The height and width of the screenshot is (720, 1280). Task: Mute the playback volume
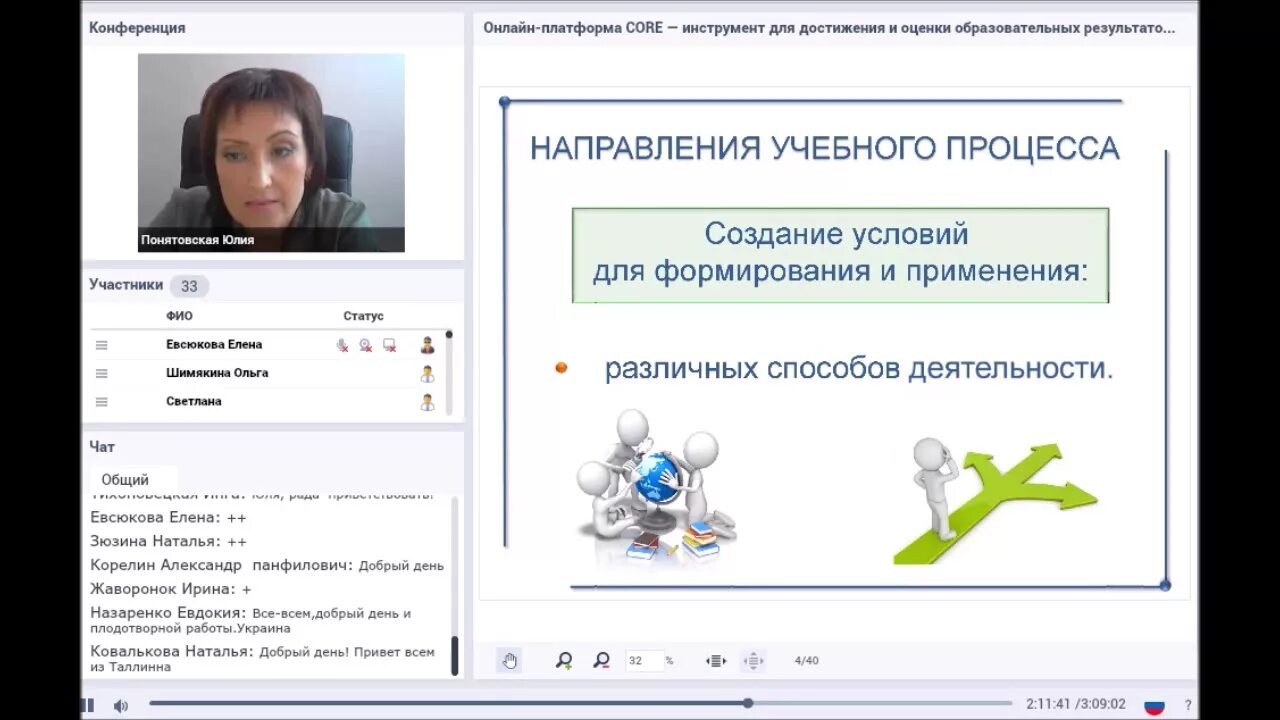click(x=121, y=705)
